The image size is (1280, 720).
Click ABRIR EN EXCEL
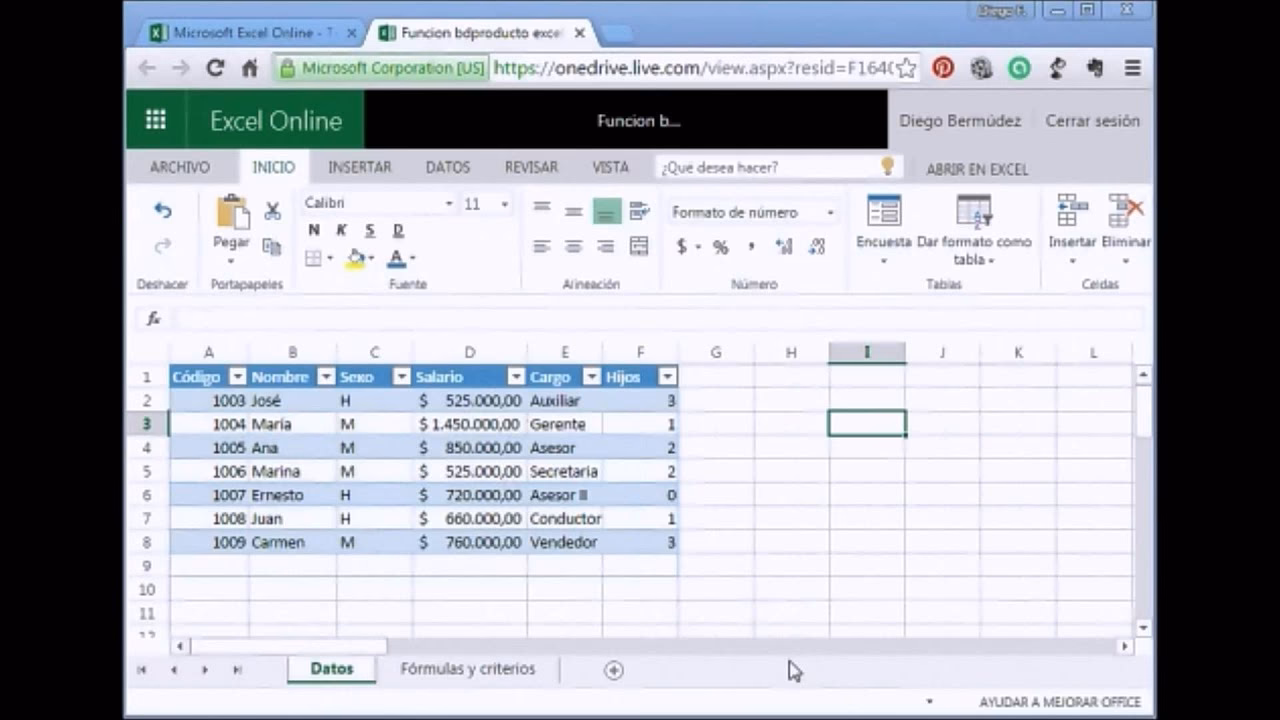tap(977, 169)
